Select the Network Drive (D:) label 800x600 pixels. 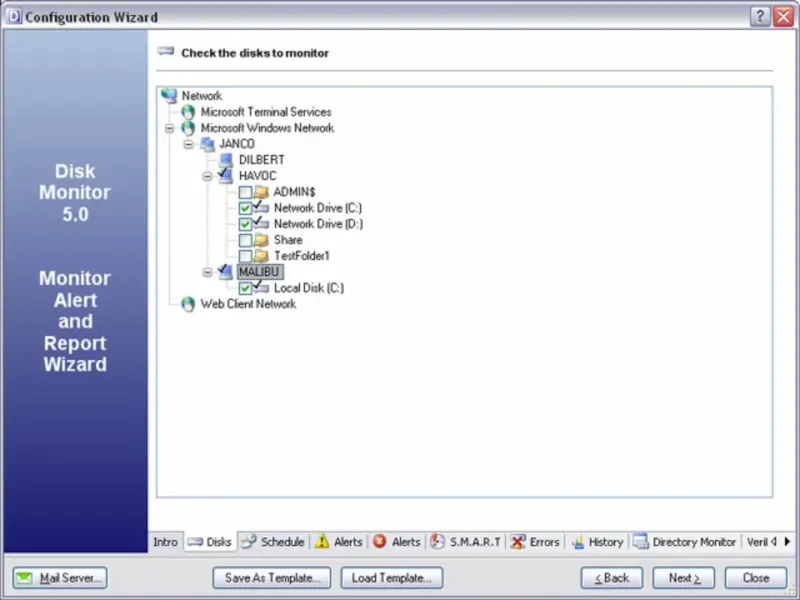[318, 223]
